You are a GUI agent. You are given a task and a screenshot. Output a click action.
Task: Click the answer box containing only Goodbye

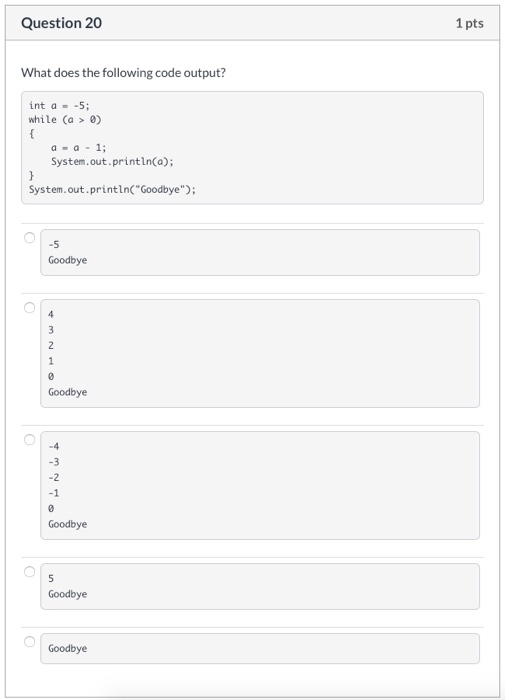click(x=260, y=648)
